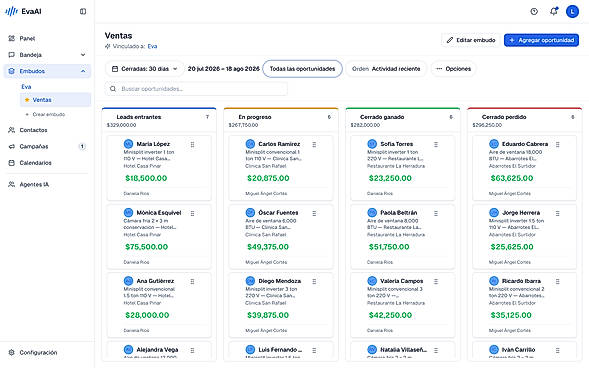Open the Jorge Herrera opportunity name
This screenshot has height=368, width=589.
pos(521,213)
